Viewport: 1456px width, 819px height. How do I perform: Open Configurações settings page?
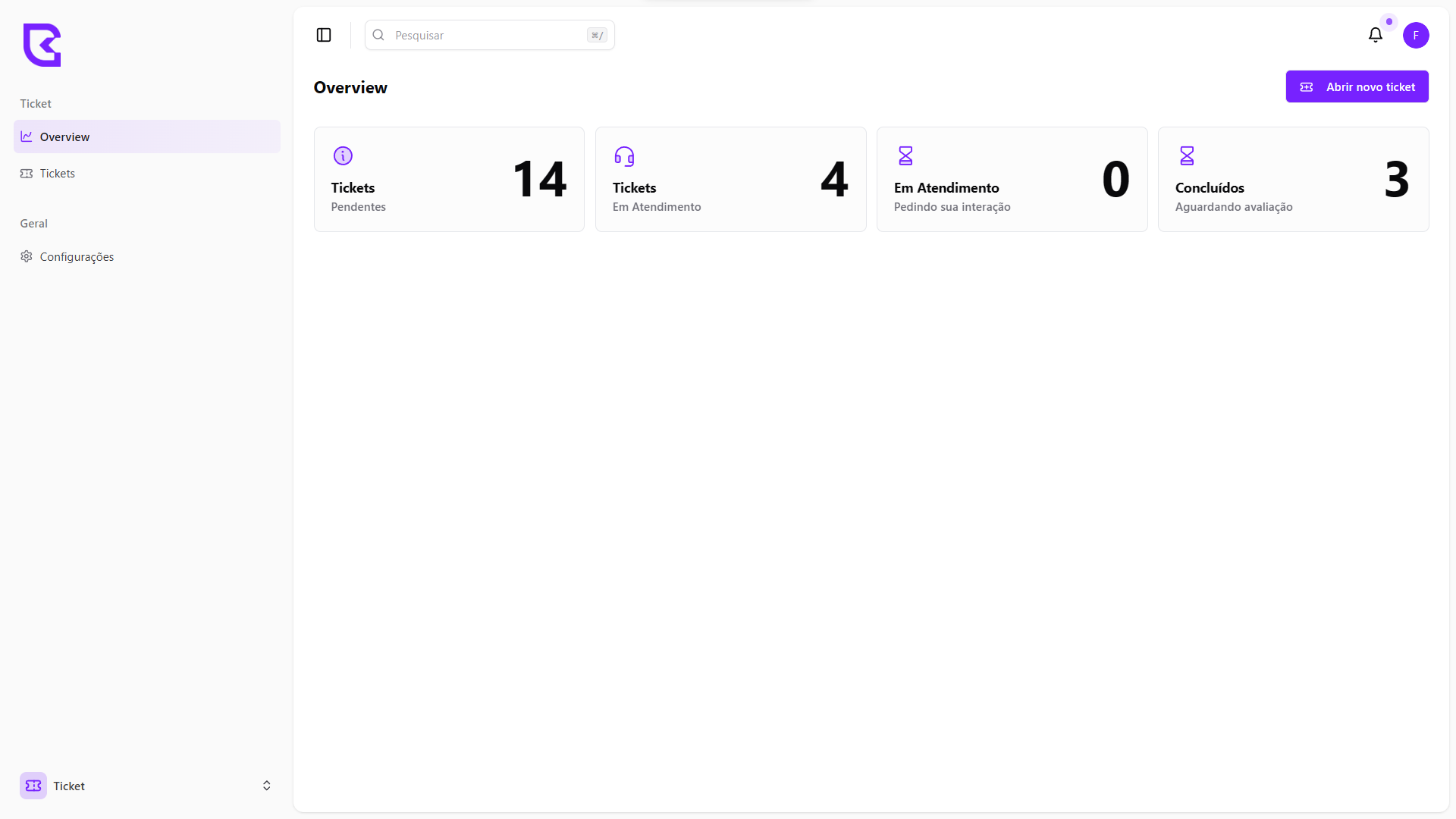coord(77,256)
